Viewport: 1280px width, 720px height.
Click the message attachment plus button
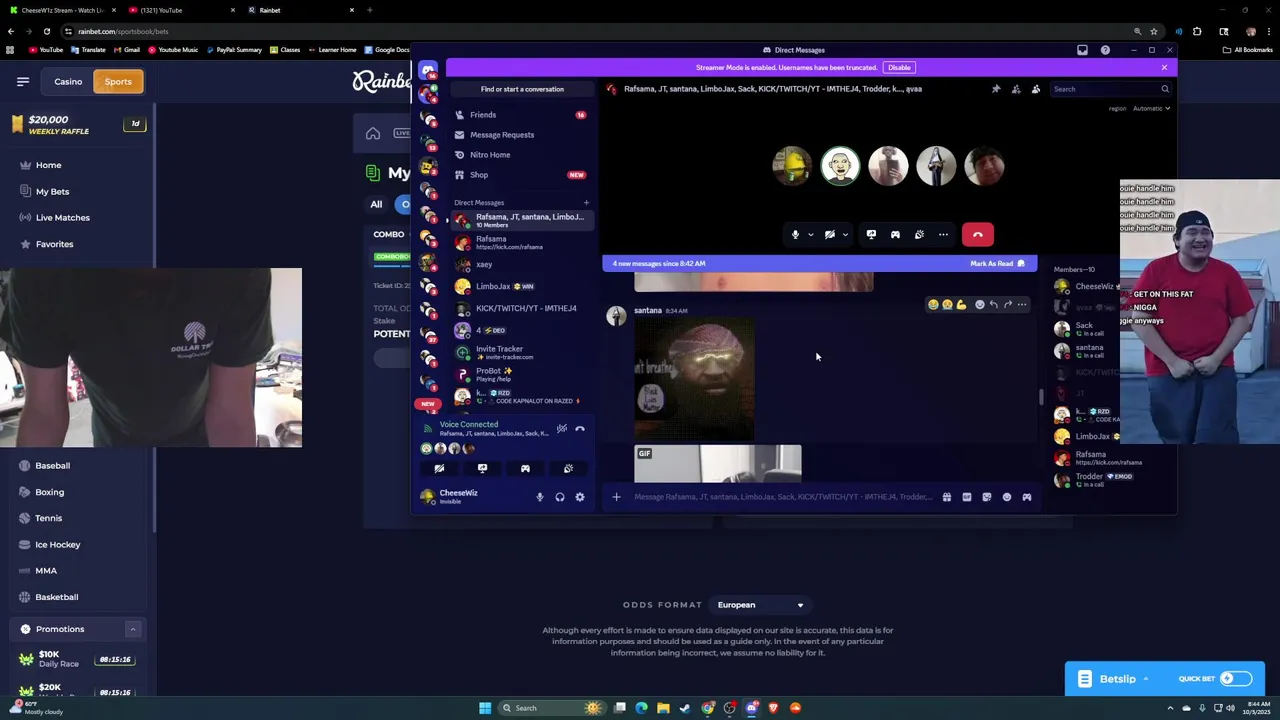click(x=616, y=497)
